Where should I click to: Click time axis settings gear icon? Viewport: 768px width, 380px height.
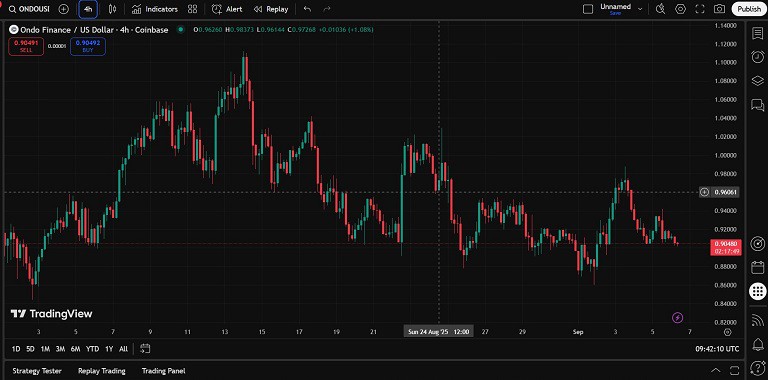pos(727,332)
